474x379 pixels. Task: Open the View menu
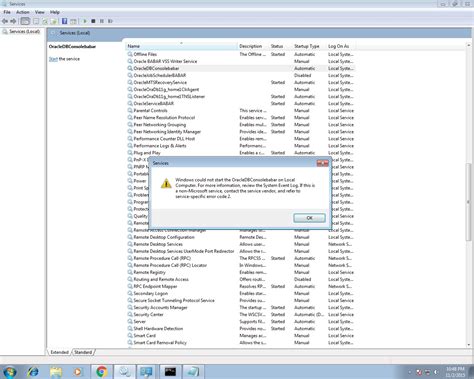40,12
